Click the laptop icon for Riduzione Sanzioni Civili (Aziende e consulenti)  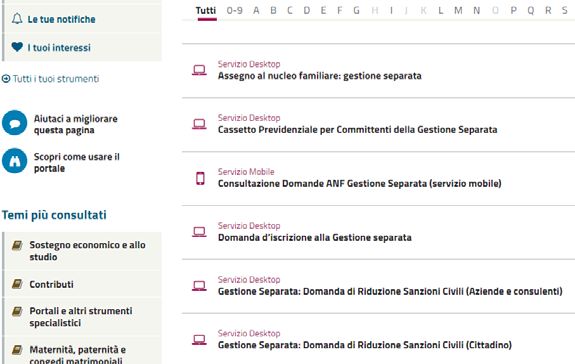[x=199, y=285]
